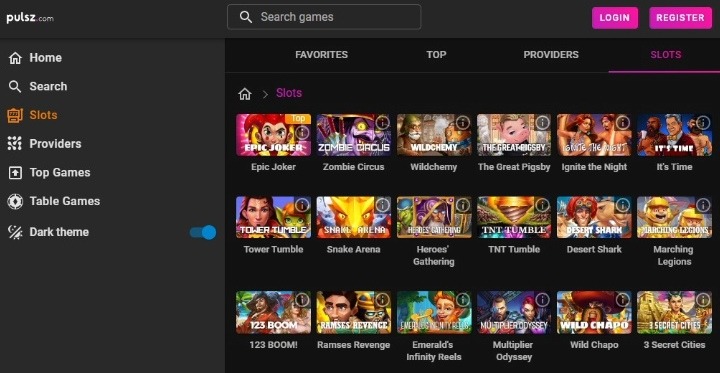
Task: Click the Search magnifier icon in sidebar
Action: click(x=15, y=86)
